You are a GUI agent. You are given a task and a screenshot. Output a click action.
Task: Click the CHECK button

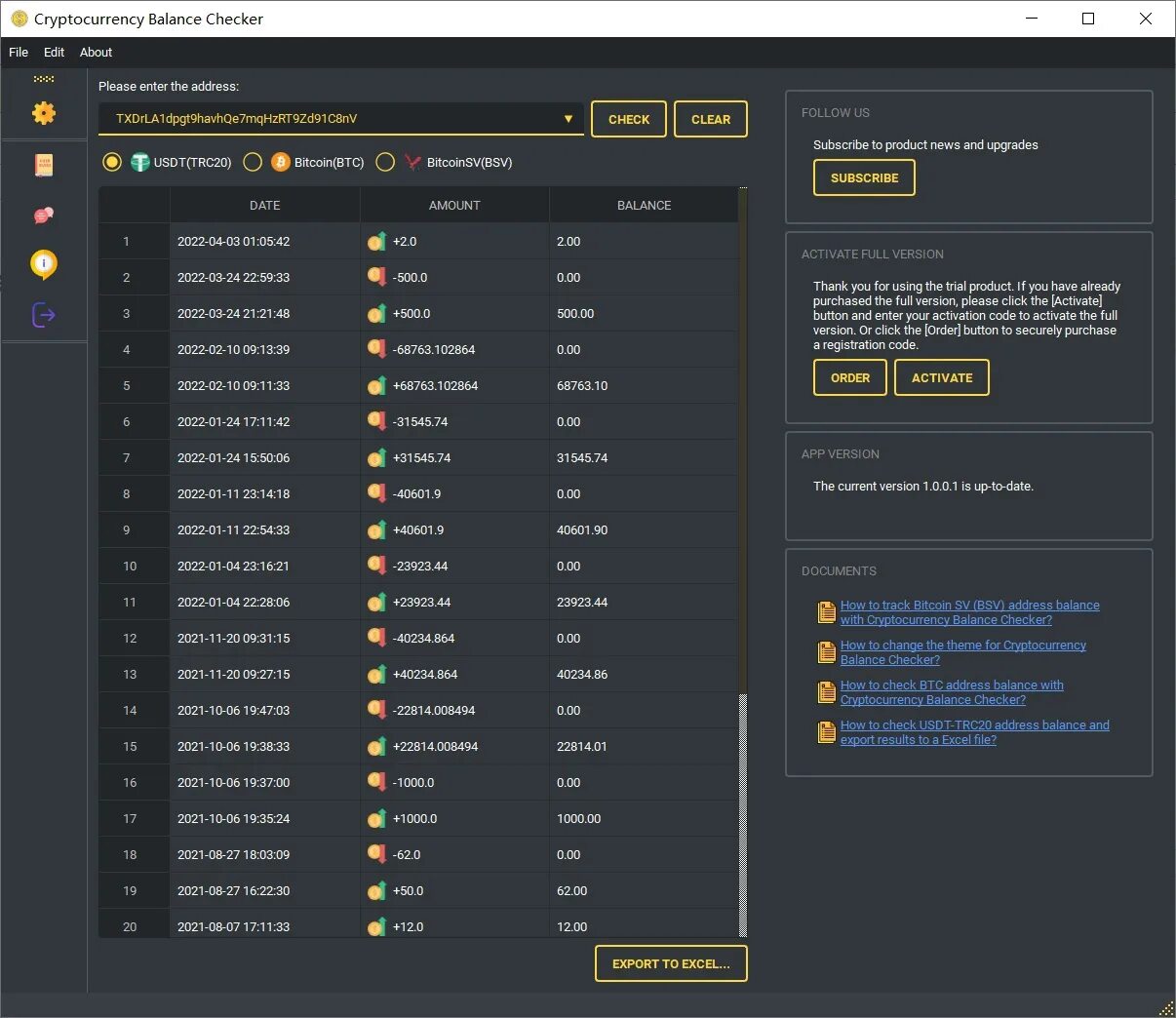pyautogui.click(x=629, y=119)
